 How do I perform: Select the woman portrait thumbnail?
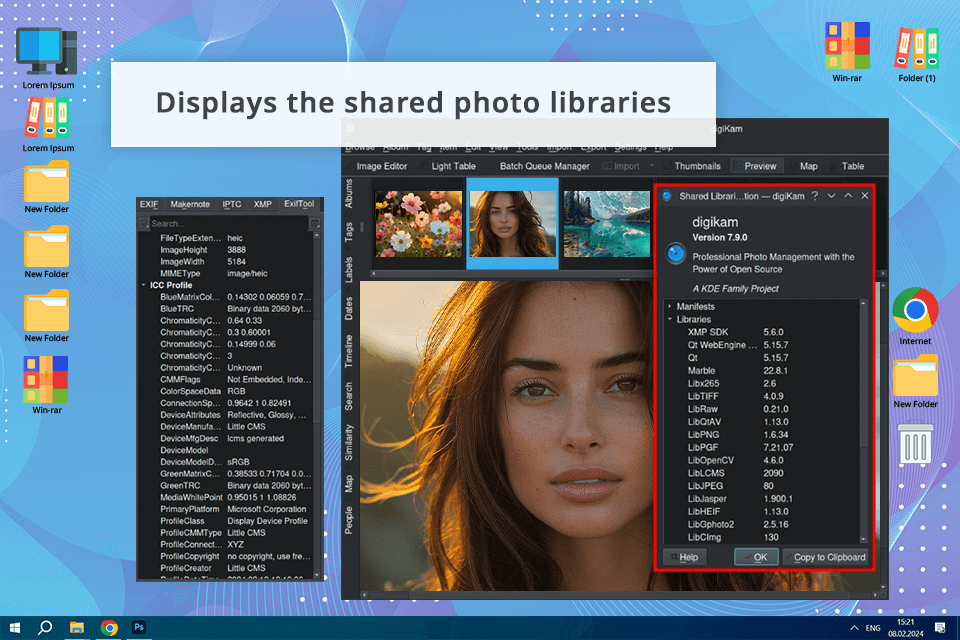(x=512, y=224)
